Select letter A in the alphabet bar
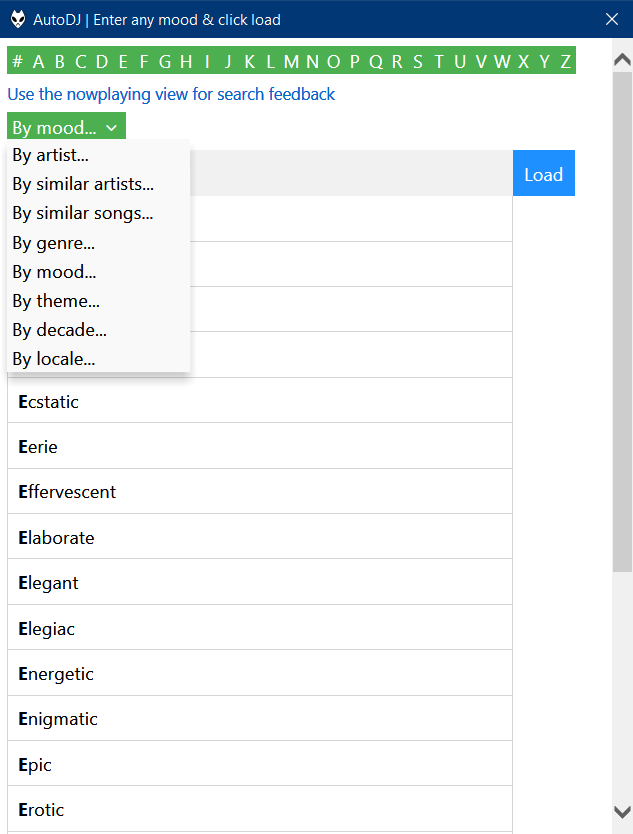The height and width of the screenshot is (834, 633). [x=38, y=61]
